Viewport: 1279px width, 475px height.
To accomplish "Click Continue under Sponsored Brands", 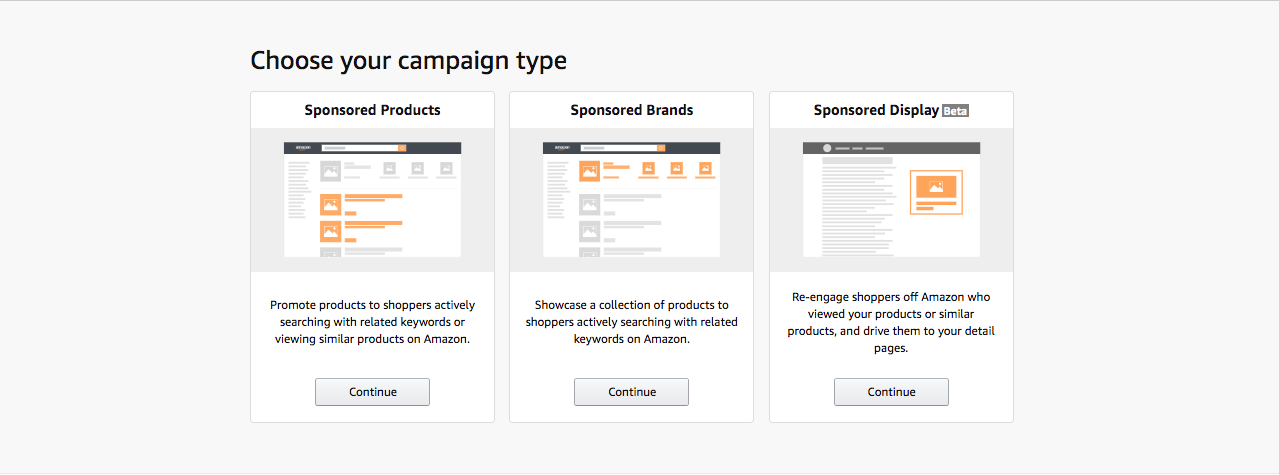I will coord(631,392).
